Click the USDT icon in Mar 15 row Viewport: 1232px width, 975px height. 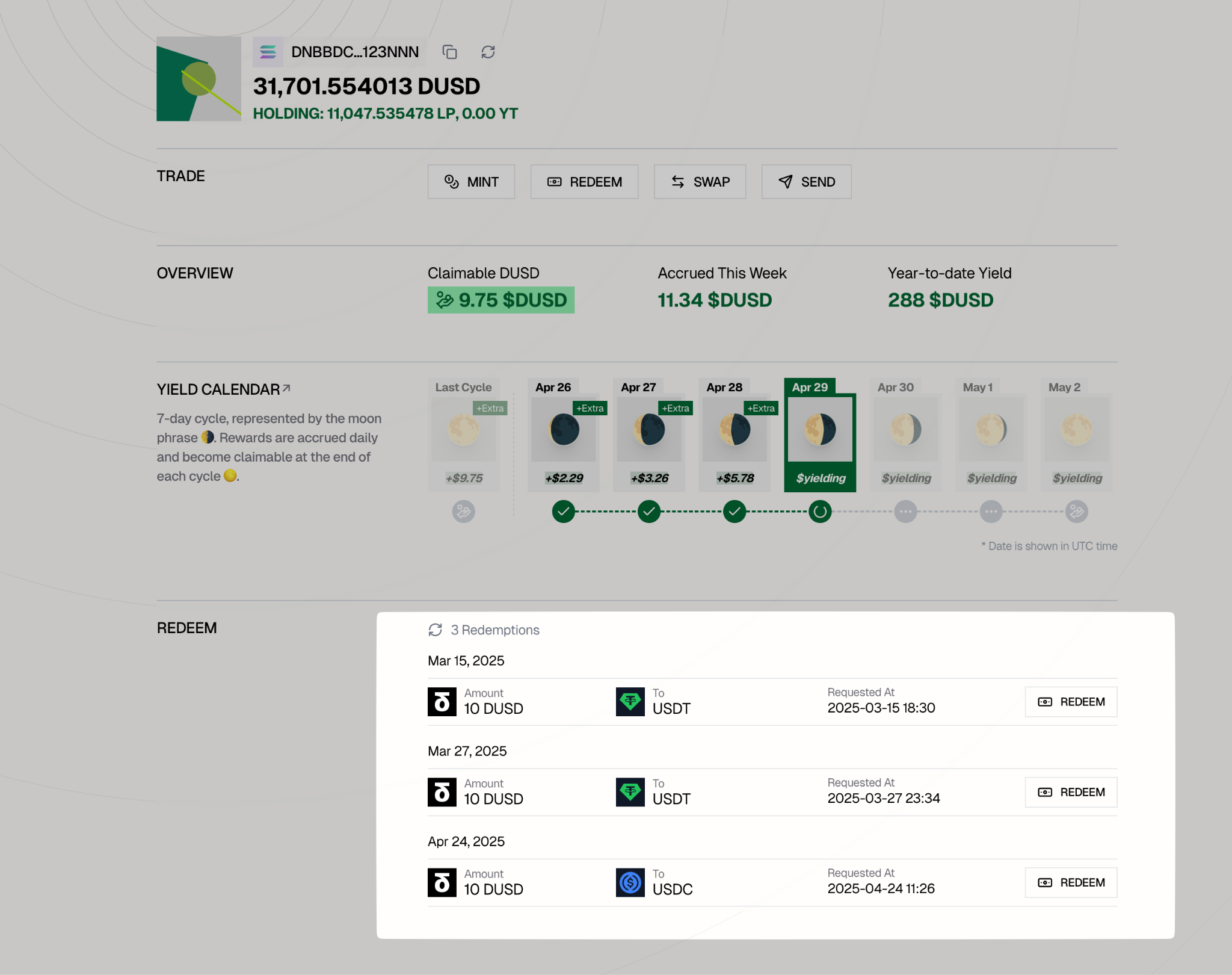(630, 702)
